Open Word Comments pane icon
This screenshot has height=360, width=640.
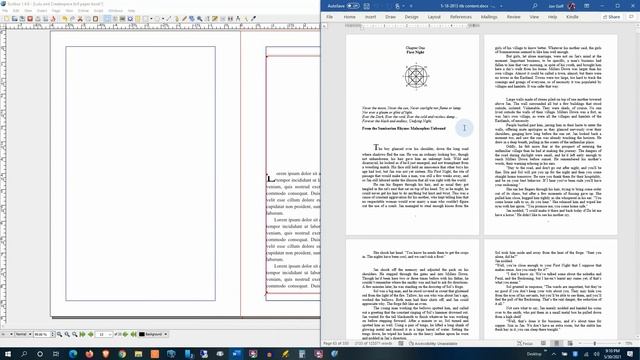pyautogui.click(x=631, y=17)
